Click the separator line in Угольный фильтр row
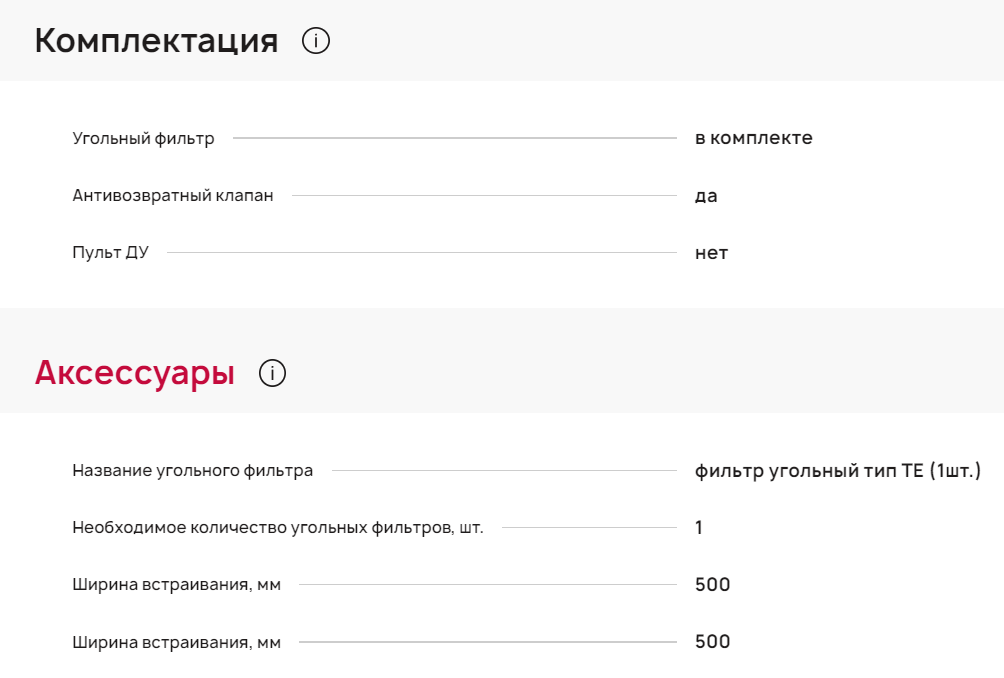The width and height of the screenshot is (1004, 678). 455,138
